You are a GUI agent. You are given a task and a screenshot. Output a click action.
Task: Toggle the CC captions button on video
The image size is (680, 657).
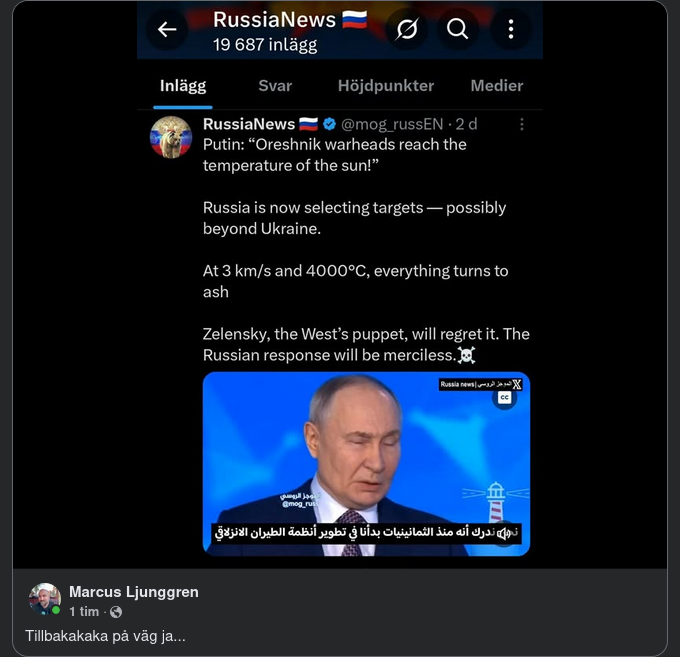point(504,398)
